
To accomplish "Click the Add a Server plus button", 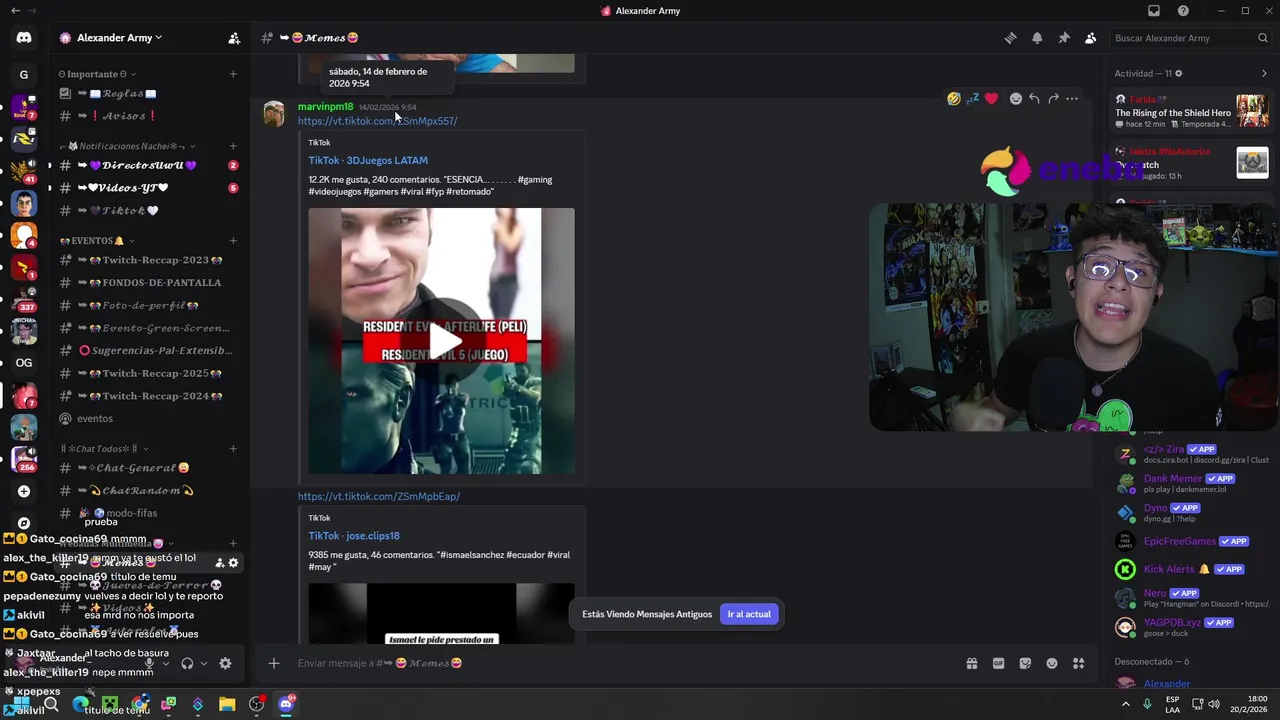I will [x=24, y=491].
